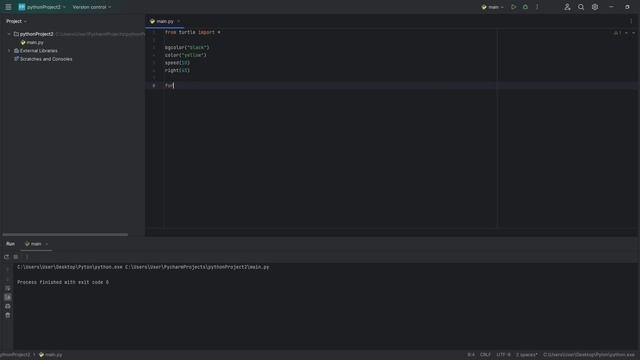This screenshot has height=360, width=640.
Task: Collapse the pythonProject2 root folder
Action: coord(9,34)
